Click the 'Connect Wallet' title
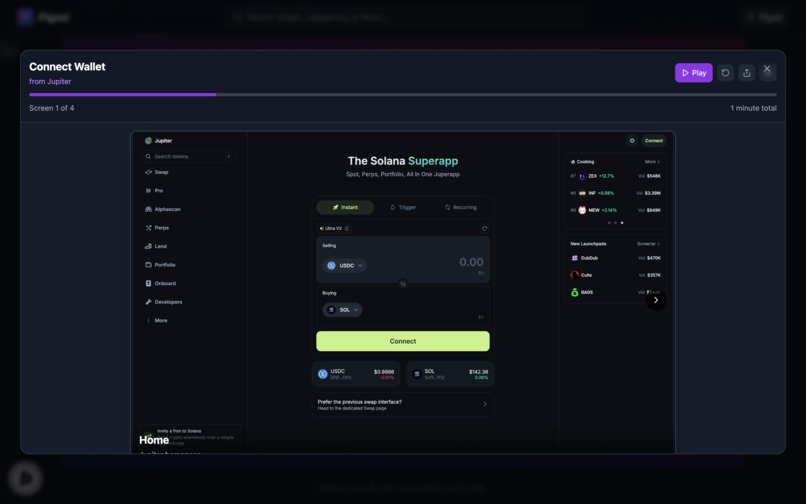Screen dimensions: 806x504 pyautogui.click(x=67, y=67)
